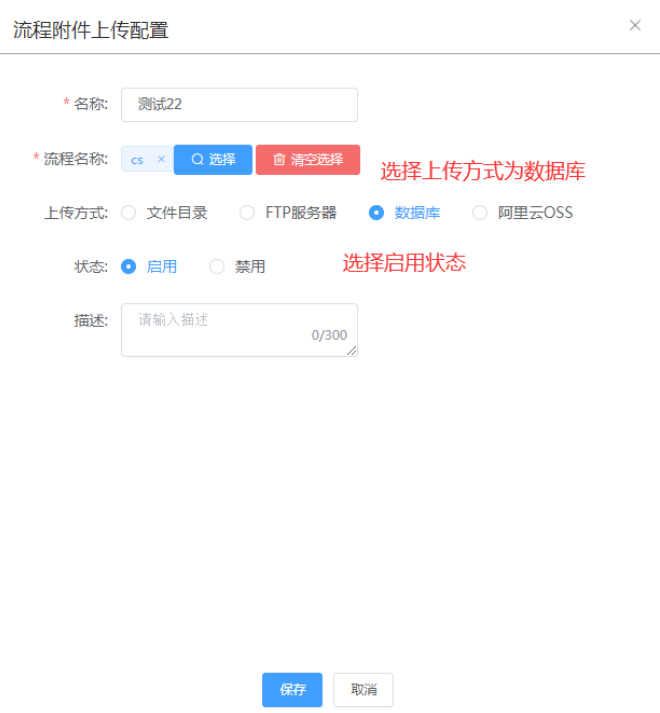Click the 取消 button
This screenshot has height=713, width=660.
[x=363, y=690]
